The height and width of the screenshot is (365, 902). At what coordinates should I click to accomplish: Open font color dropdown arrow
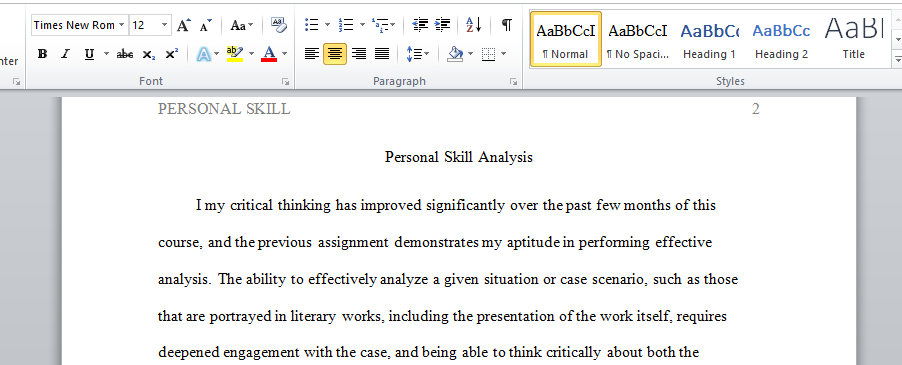284,55
